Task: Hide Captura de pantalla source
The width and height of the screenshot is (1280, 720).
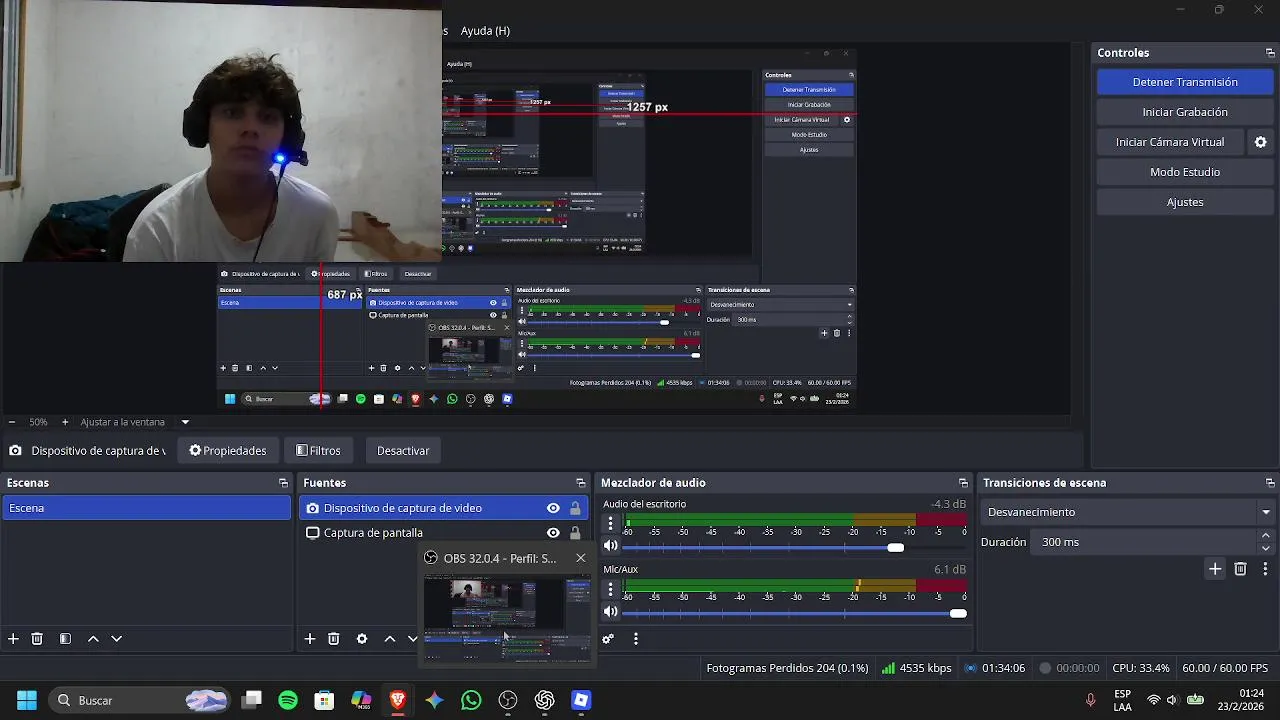Action: point(553,533)
